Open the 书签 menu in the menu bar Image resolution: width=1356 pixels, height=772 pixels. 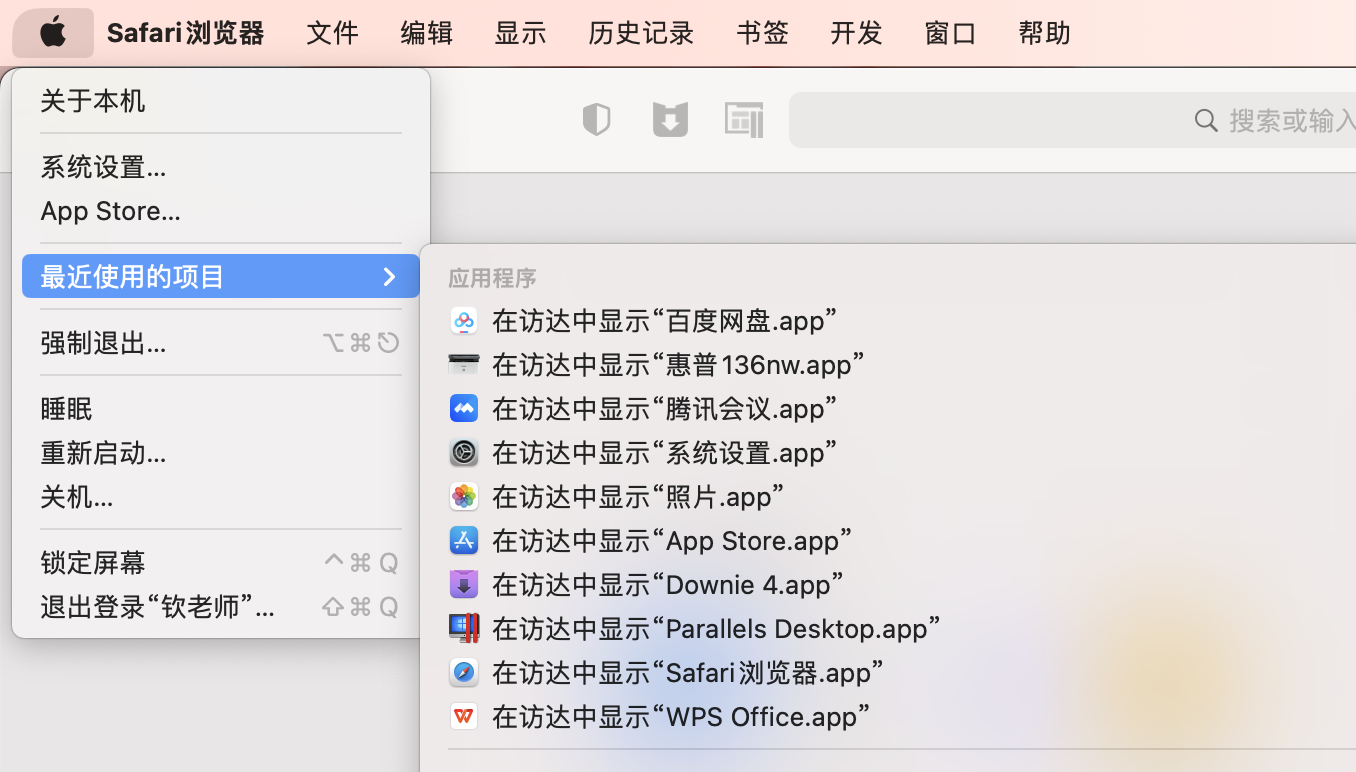762,32
